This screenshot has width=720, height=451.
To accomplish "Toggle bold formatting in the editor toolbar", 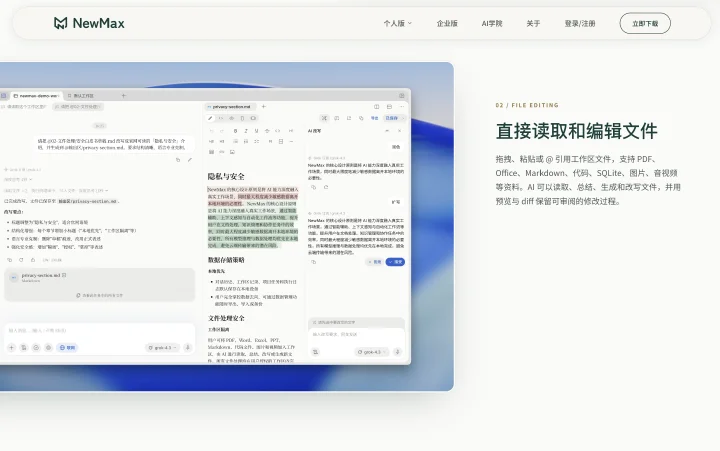I will click(x=236, y=131).
